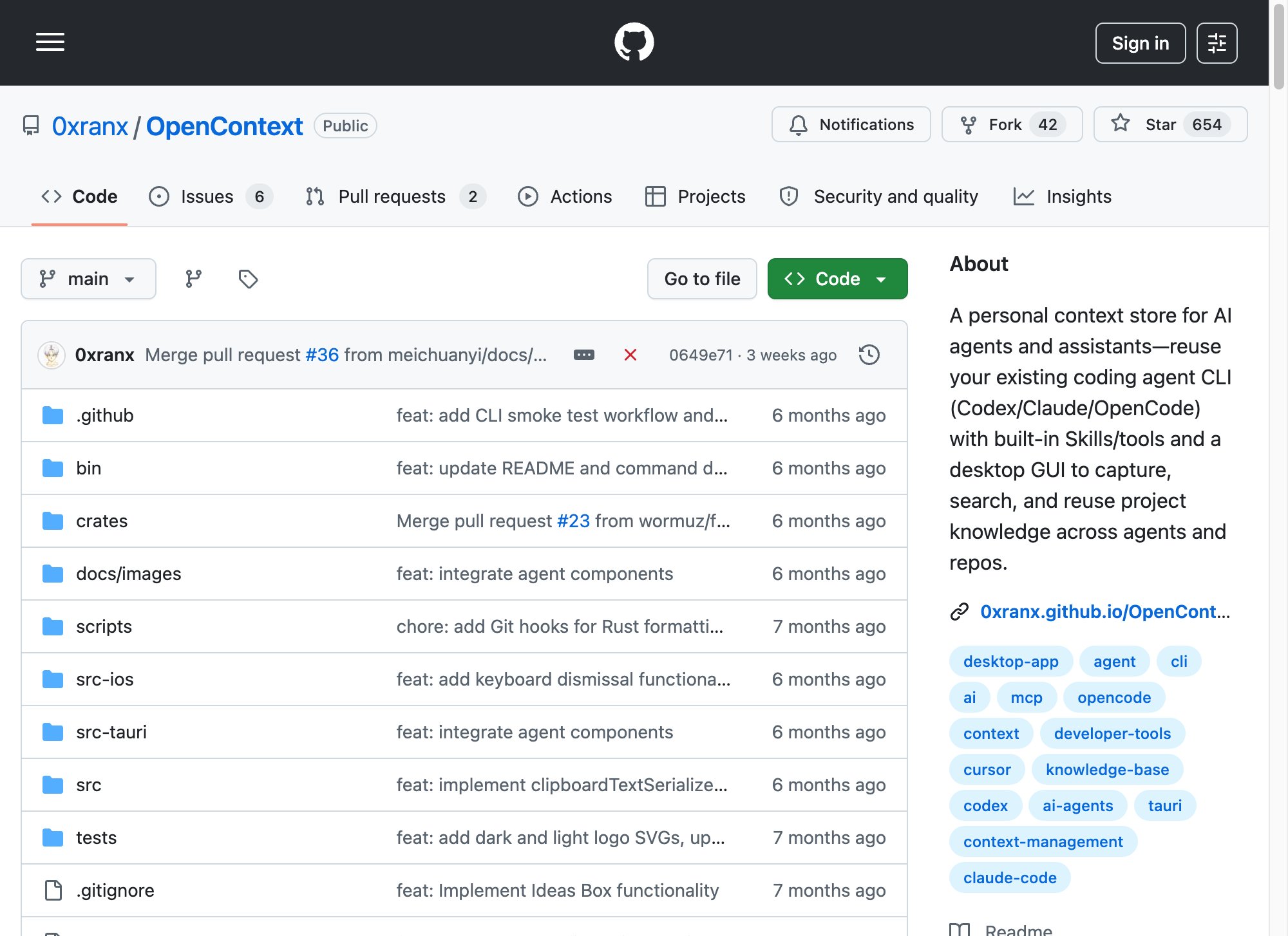Select the codex topic tag
The image size is (1288, 936).
[x=985, y=805]
